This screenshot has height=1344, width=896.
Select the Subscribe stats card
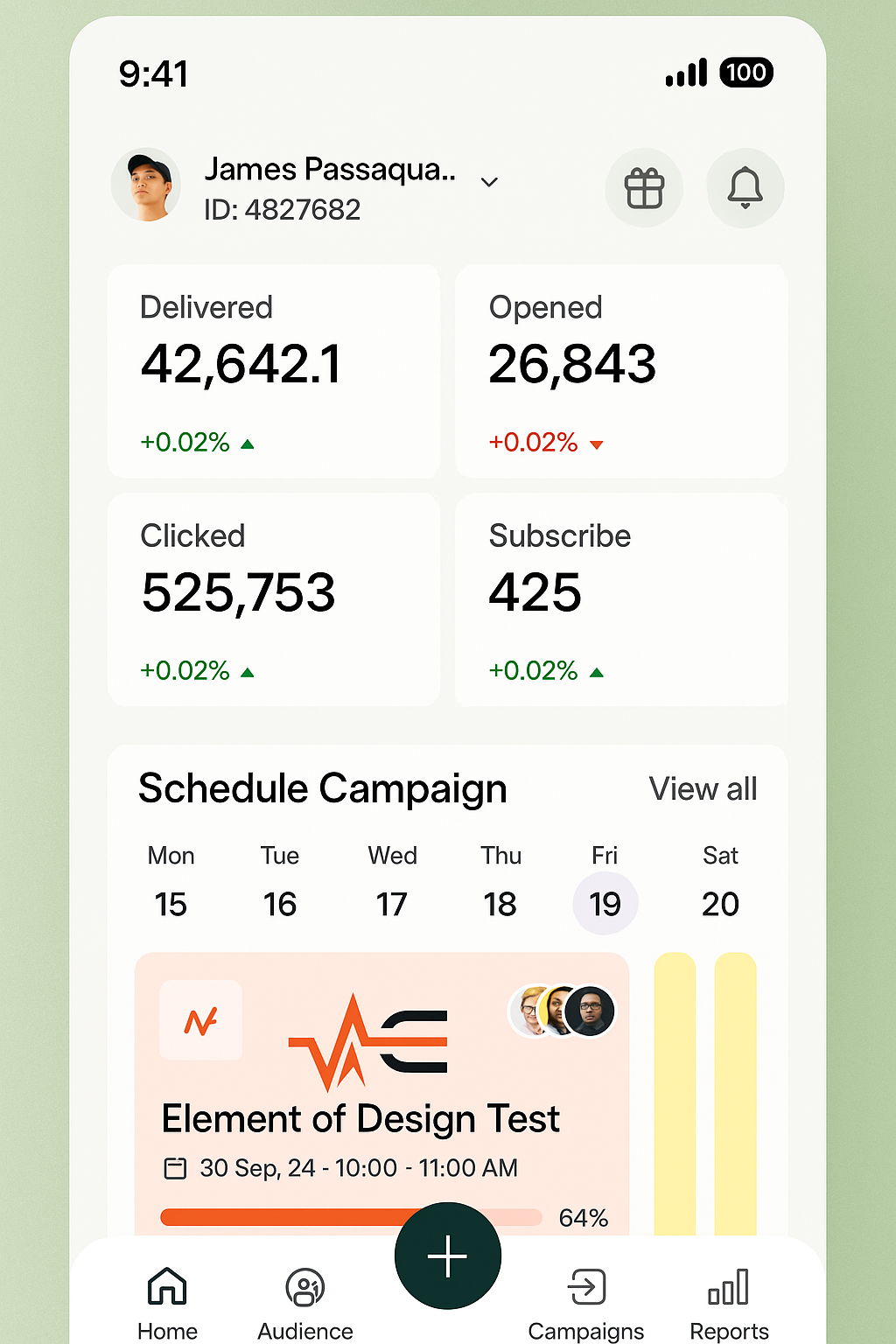click(621, 599)
